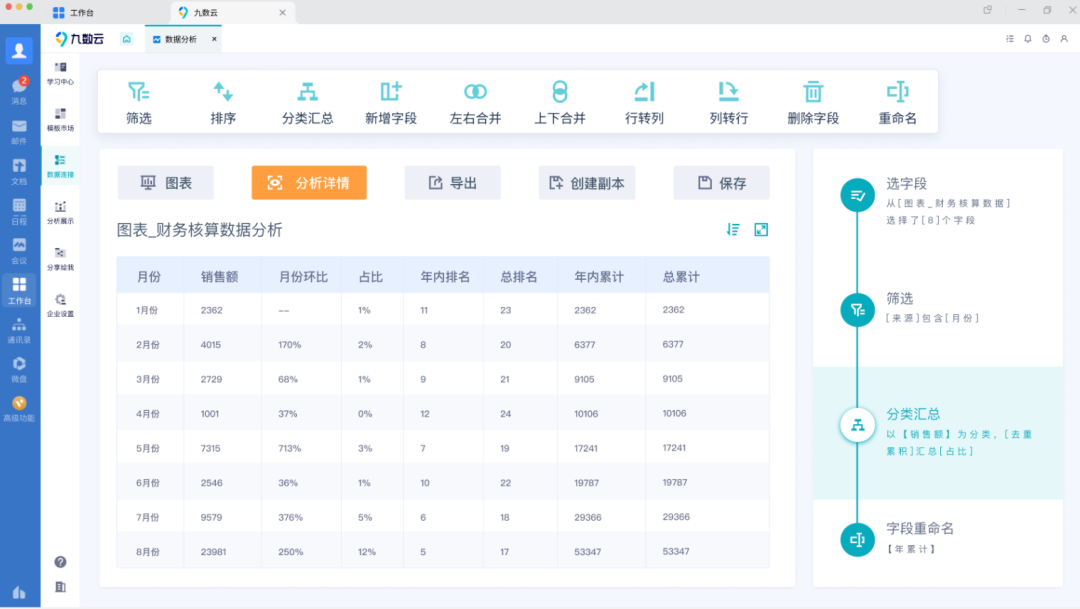This screenshot has height=609, width=1080.
Task: Switch to the 工作台 window tab
Action: point(80,12)
